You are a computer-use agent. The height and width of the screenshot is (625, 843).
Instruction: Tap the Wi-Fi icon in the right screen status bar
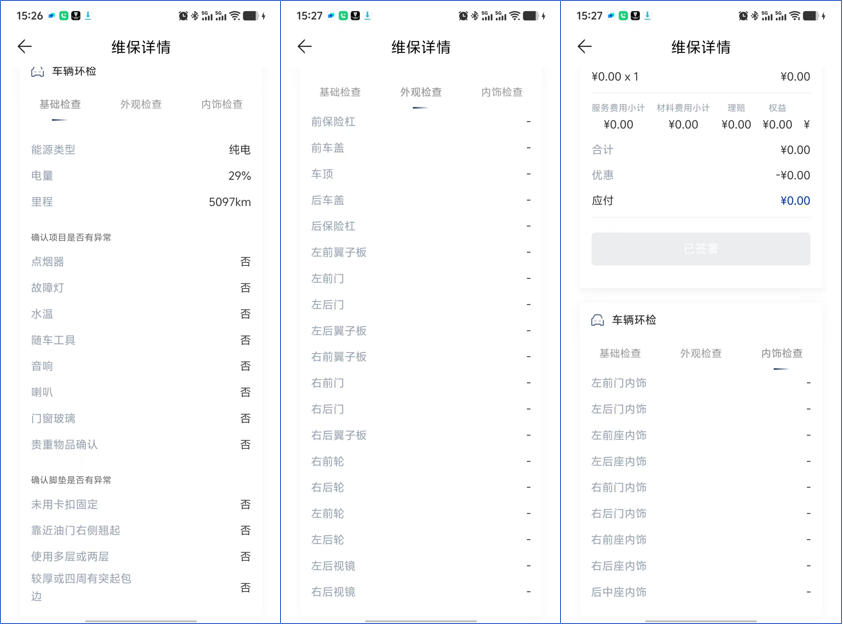click(x=795, y=16)
